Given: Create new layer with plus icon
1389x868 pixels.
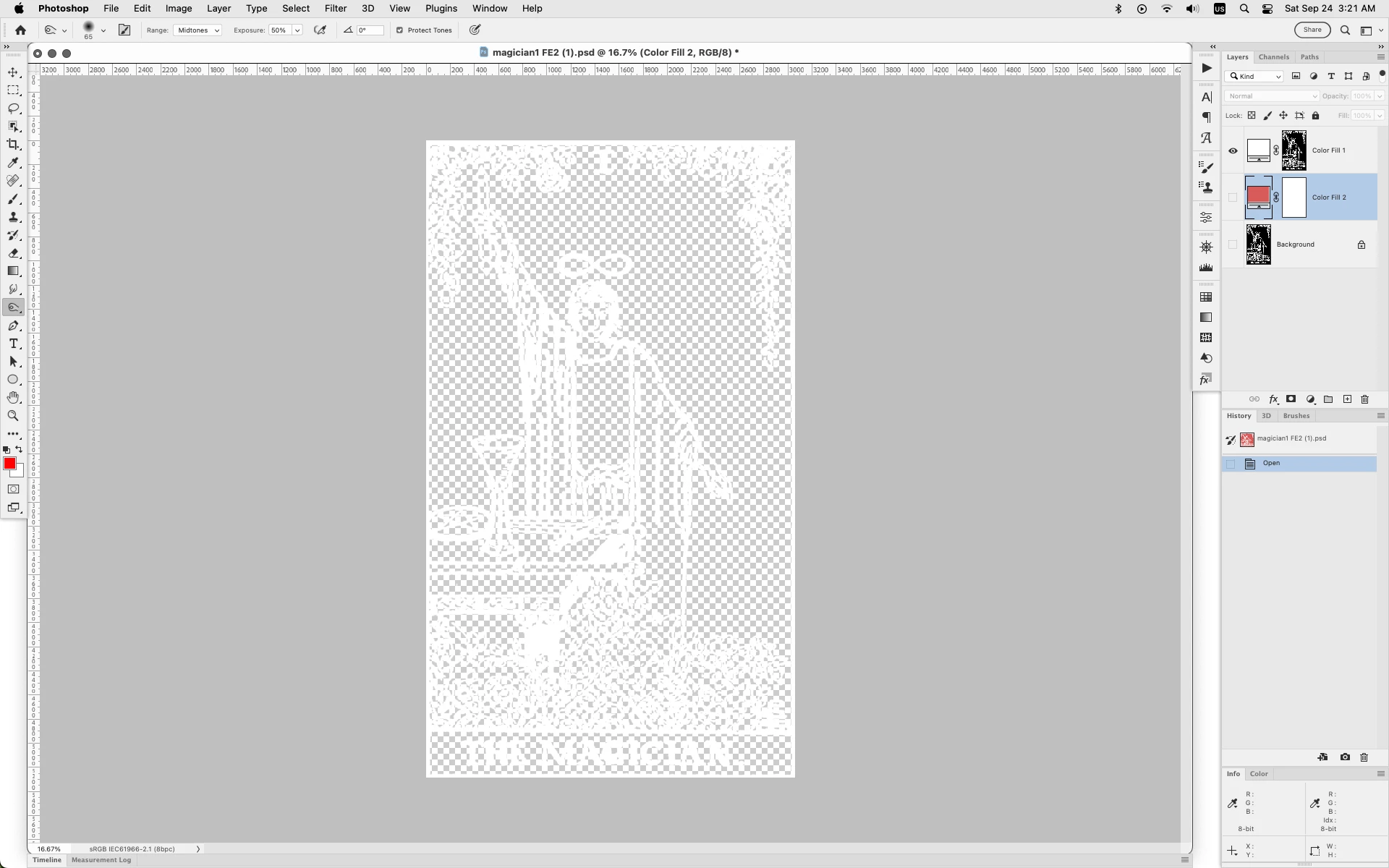Looking at the screenshot, I should point(1347,399).
